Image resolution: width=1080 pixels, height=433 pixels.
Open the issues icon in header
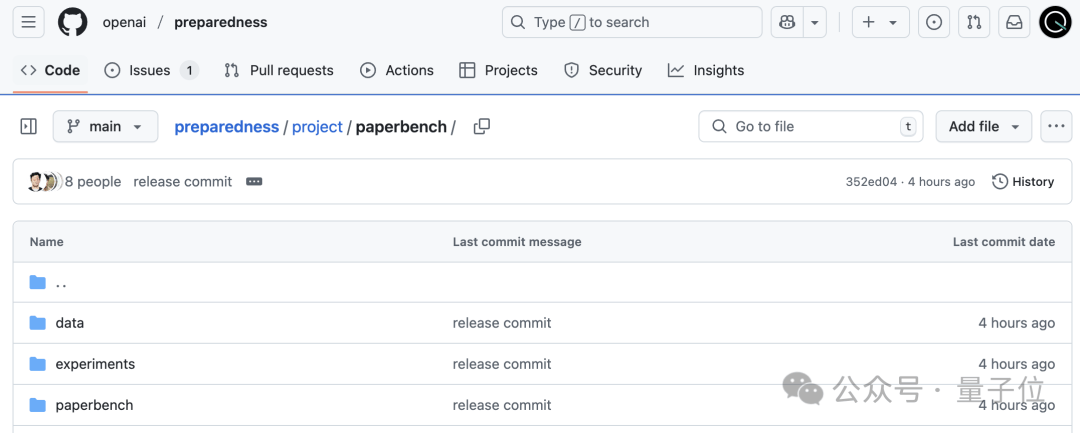(934, 22)
